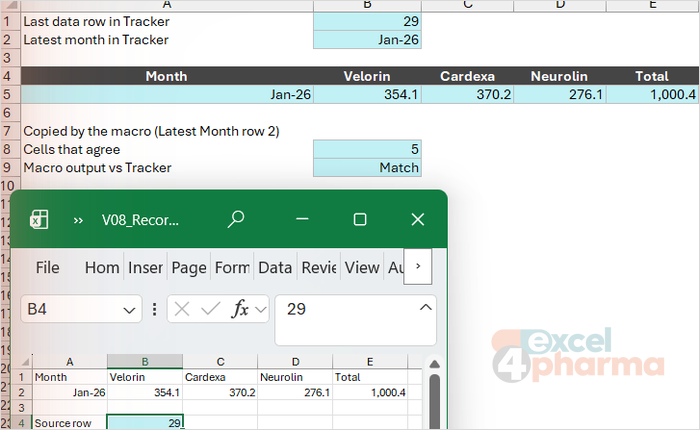Select Neurolin value 276.1 in background sheet

click(x=559, y=94)
